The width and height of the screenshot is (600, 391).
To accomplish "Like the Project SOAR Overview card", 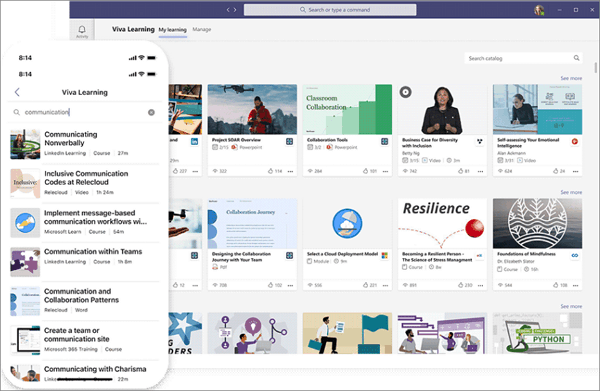I will tap(271, 171).
